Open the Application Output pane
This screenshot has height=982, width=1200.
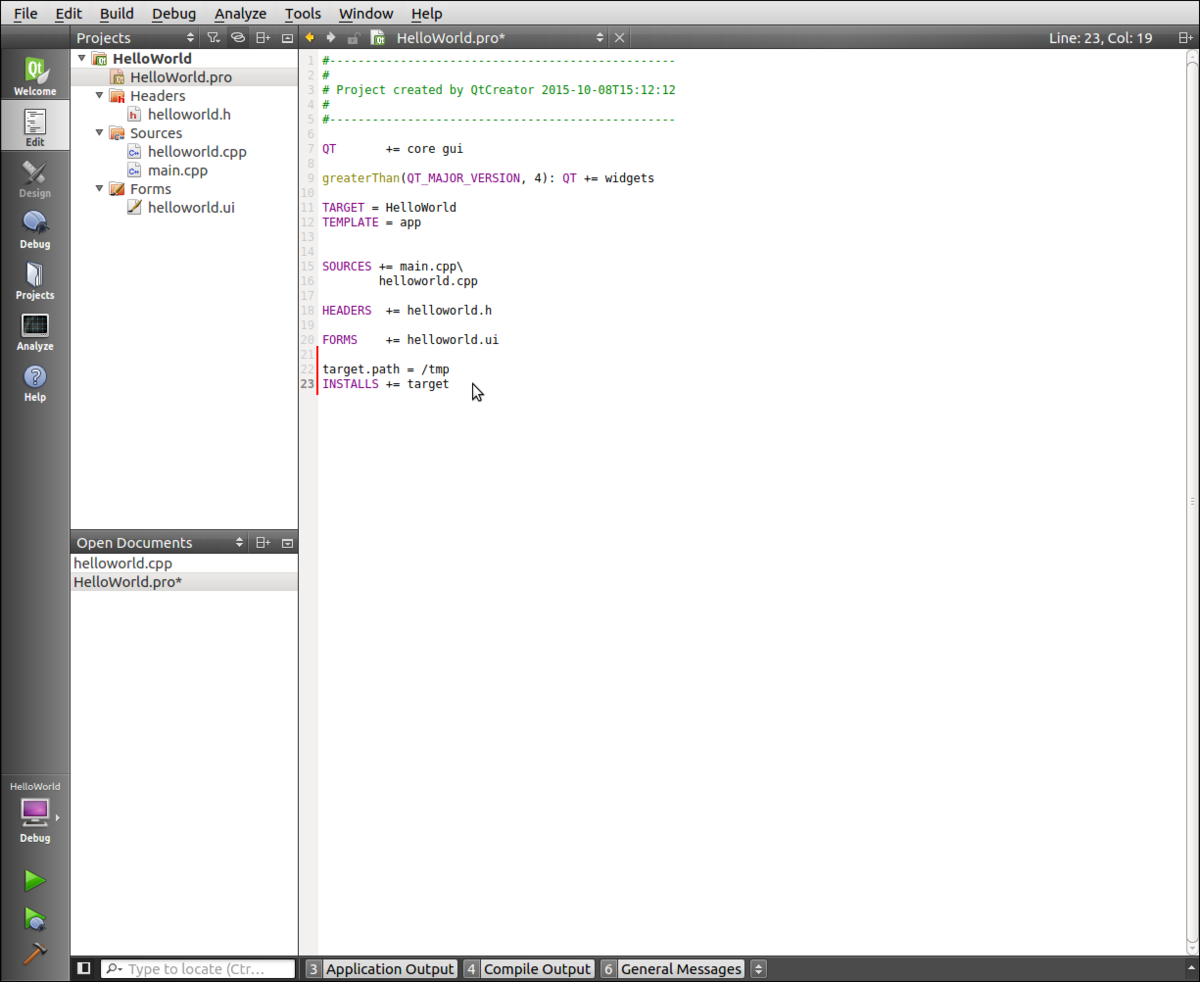390,968
